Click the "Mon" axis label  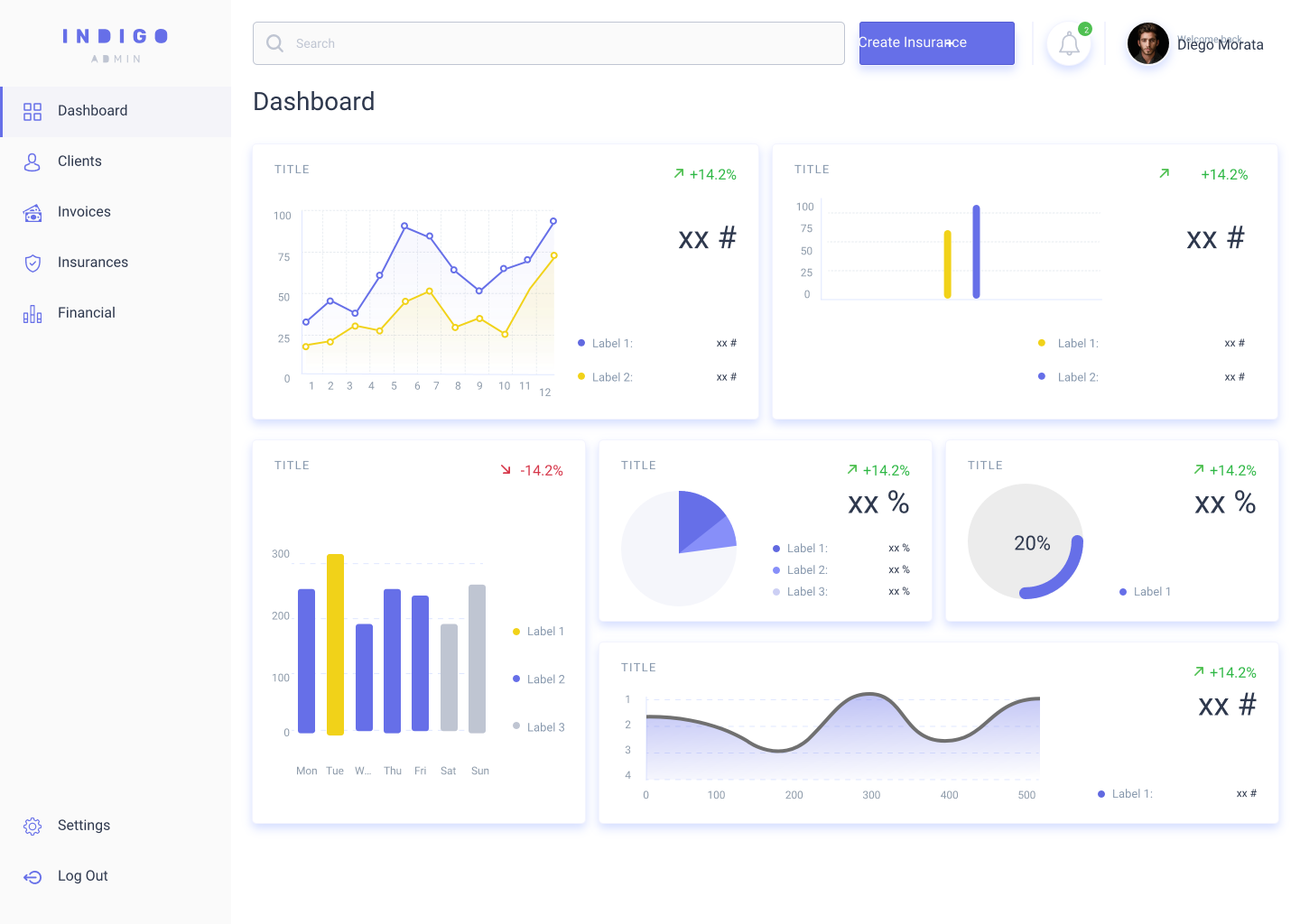pos(307,772)
